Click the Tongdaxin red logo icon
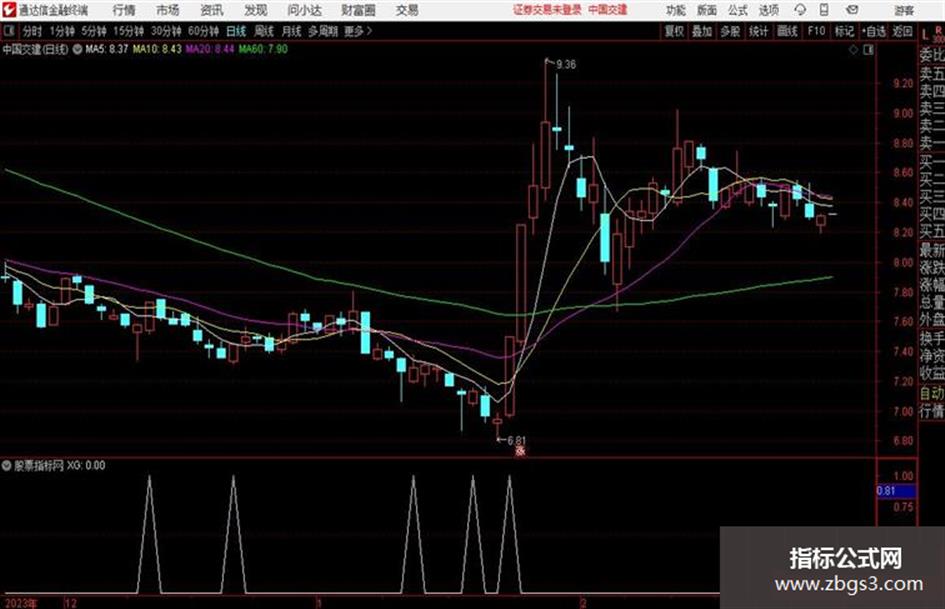This screenshot has height=609, width=945. pyautogui.click(x=8, y=10)
